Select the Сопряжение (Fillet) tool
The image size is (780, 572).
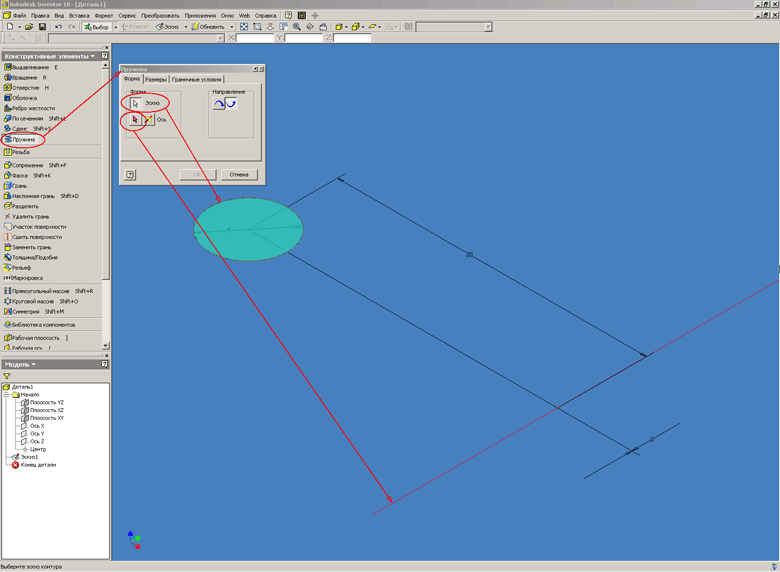coord(35,165)
